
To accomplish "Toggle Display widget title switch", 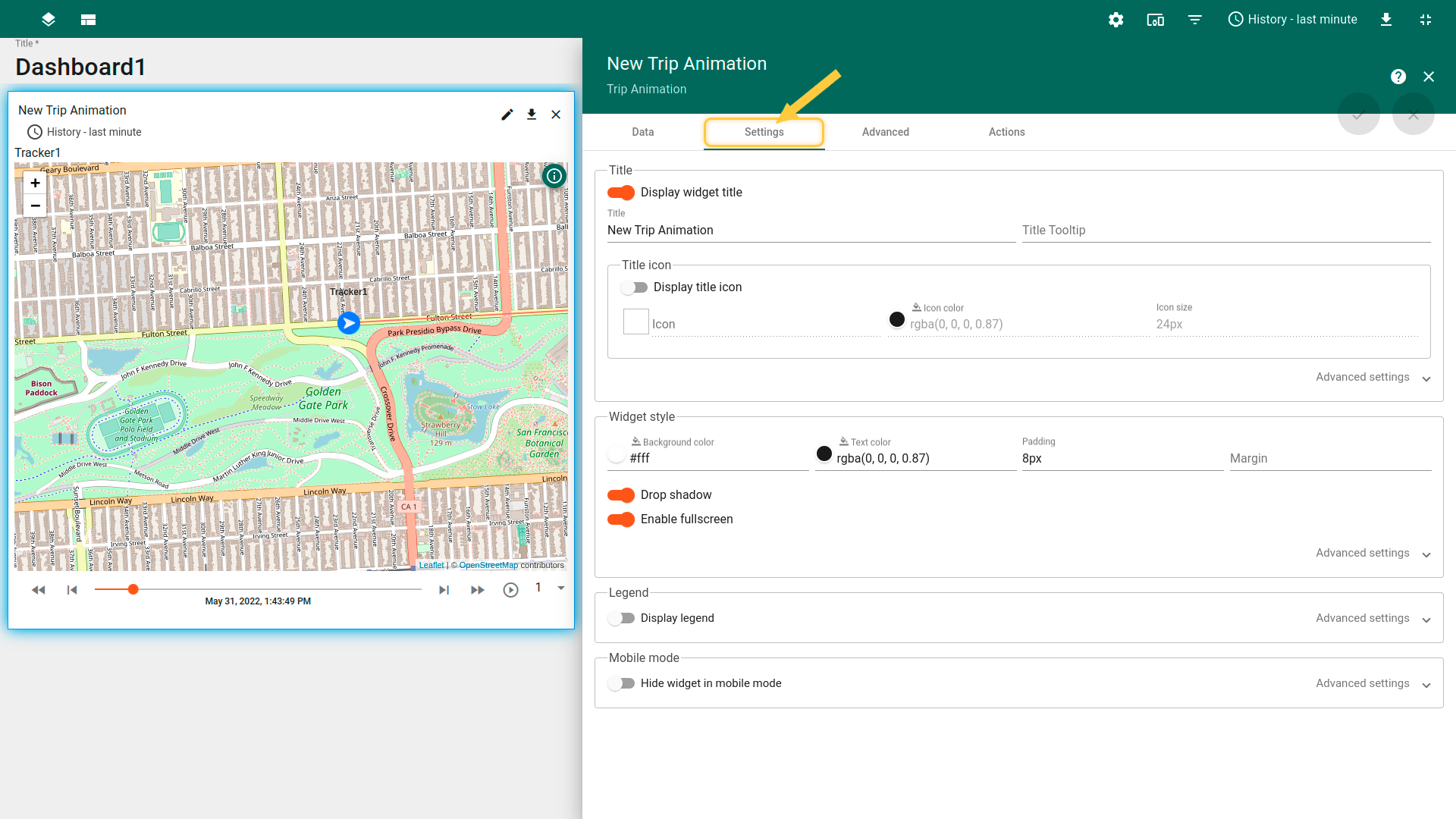I will point(621,193).
